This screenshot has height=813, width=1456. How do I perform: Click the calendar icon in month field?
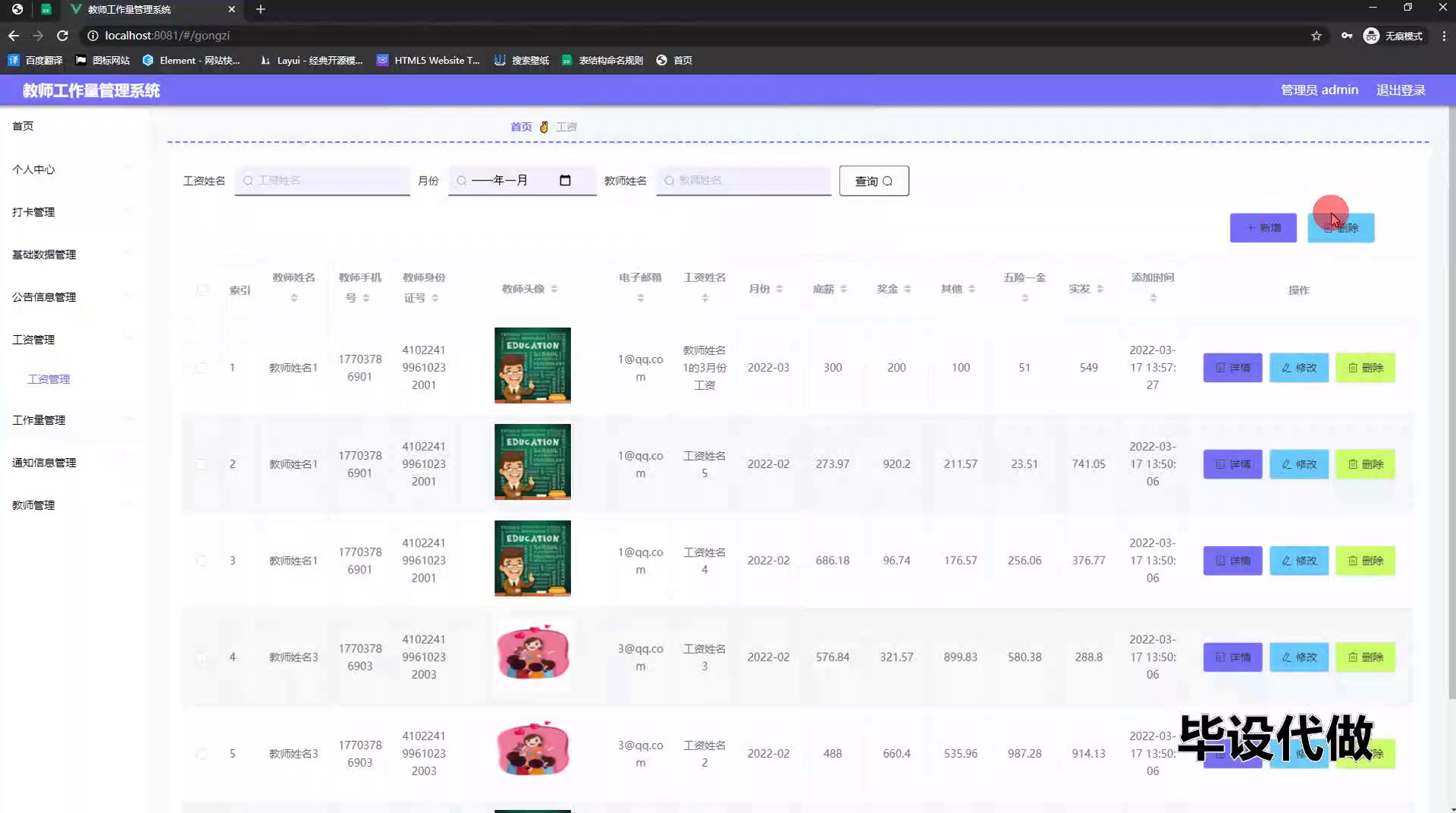tap(565, 180)
